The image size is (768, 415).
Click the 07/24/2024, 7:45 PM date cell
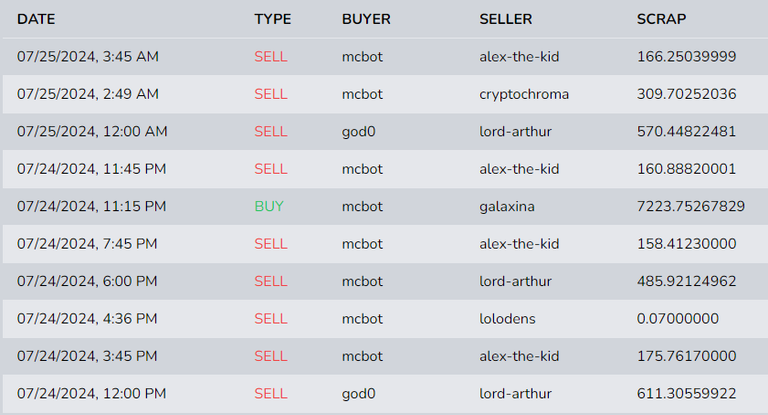tap(87, 244)
